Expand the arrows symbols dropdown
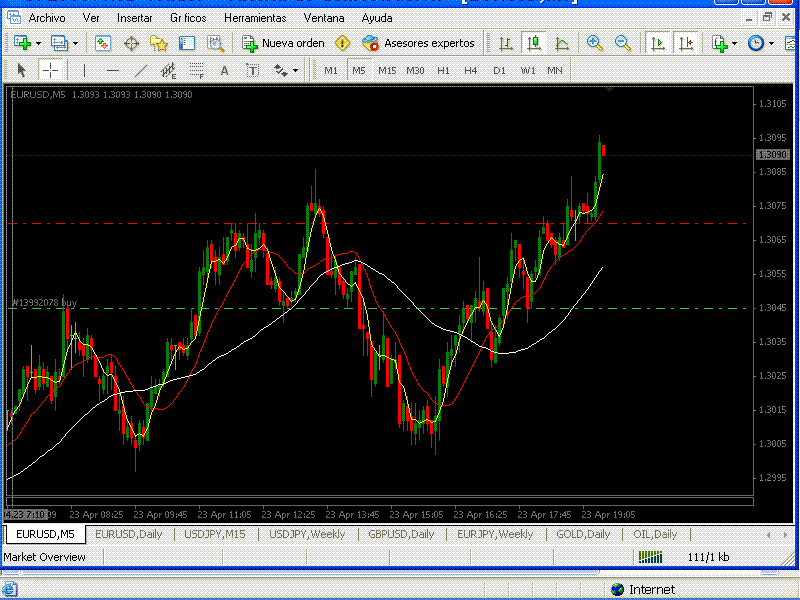This screenshot has width=800, height=600. [295, 70]
